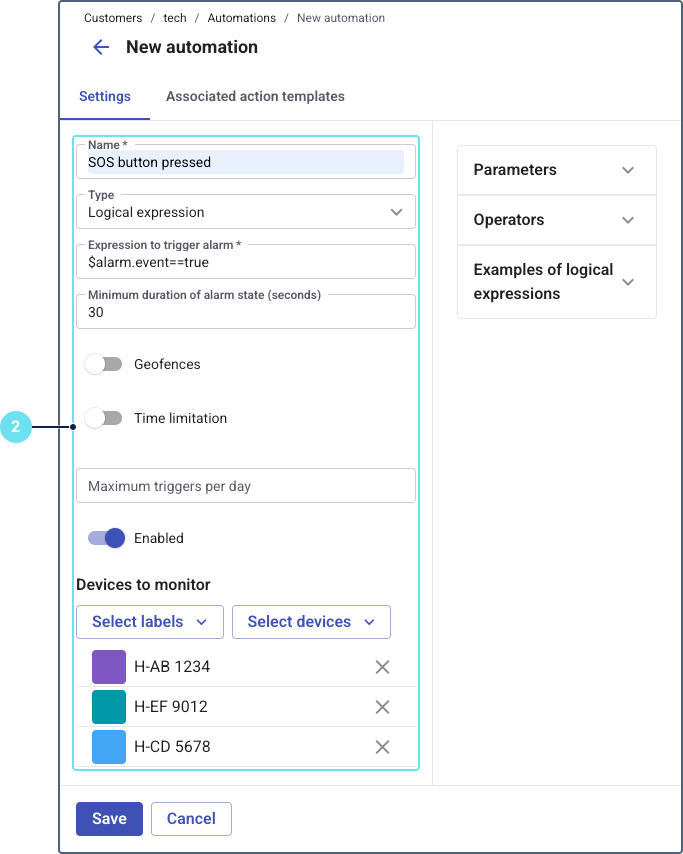Select the Settings tab

pos(105,97)
